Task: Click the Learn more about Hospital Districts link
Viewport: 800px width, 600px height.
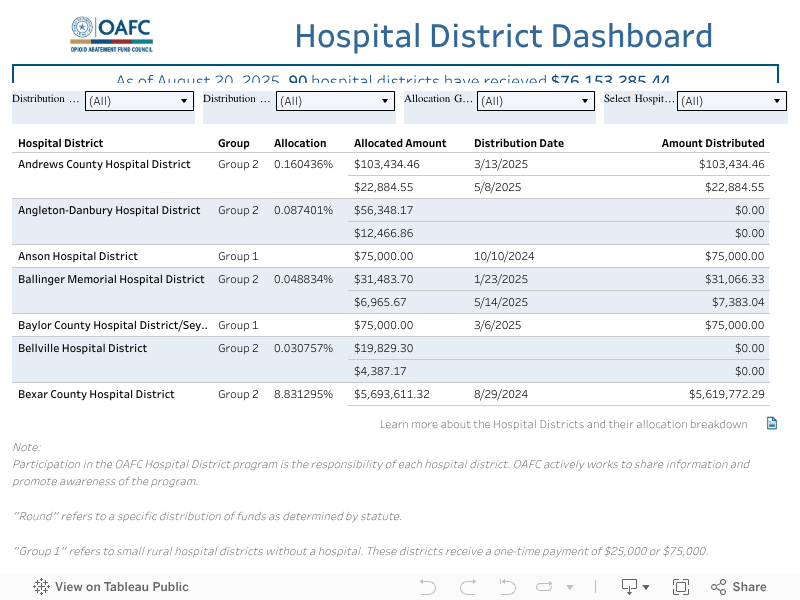Action: [x=565, y=423]
